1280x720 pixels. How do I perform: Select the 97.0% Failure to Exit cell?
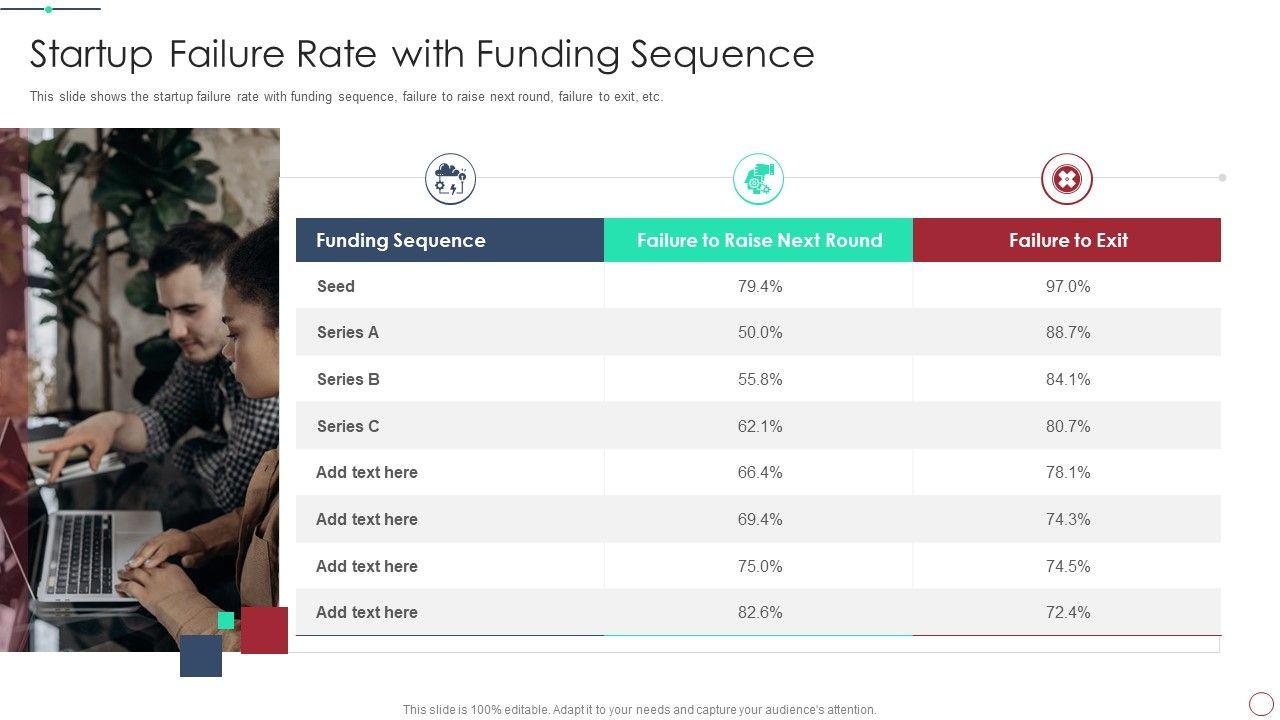(1068, 286)
